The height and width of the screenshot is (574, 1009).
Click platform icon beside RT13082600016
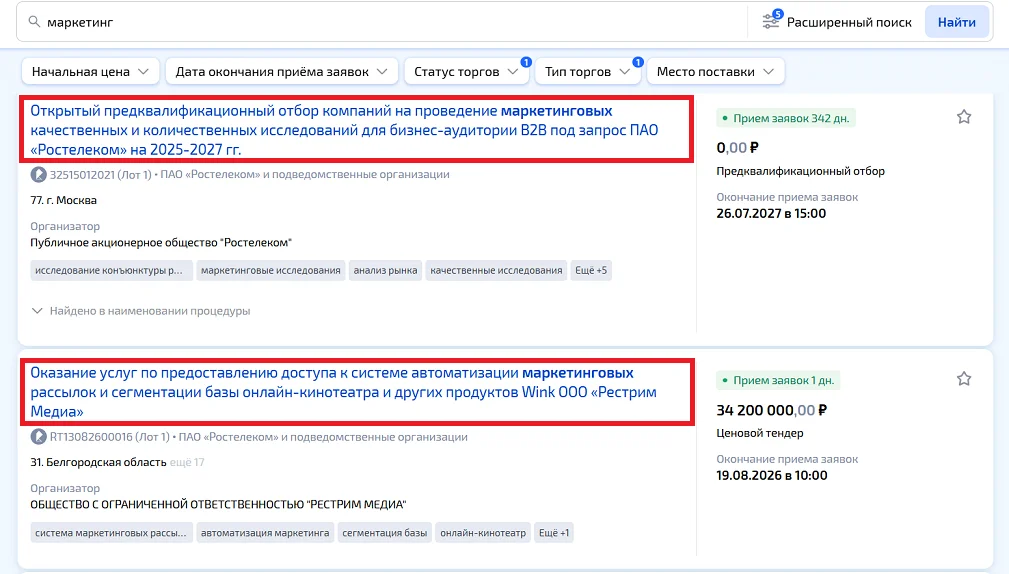39,437
